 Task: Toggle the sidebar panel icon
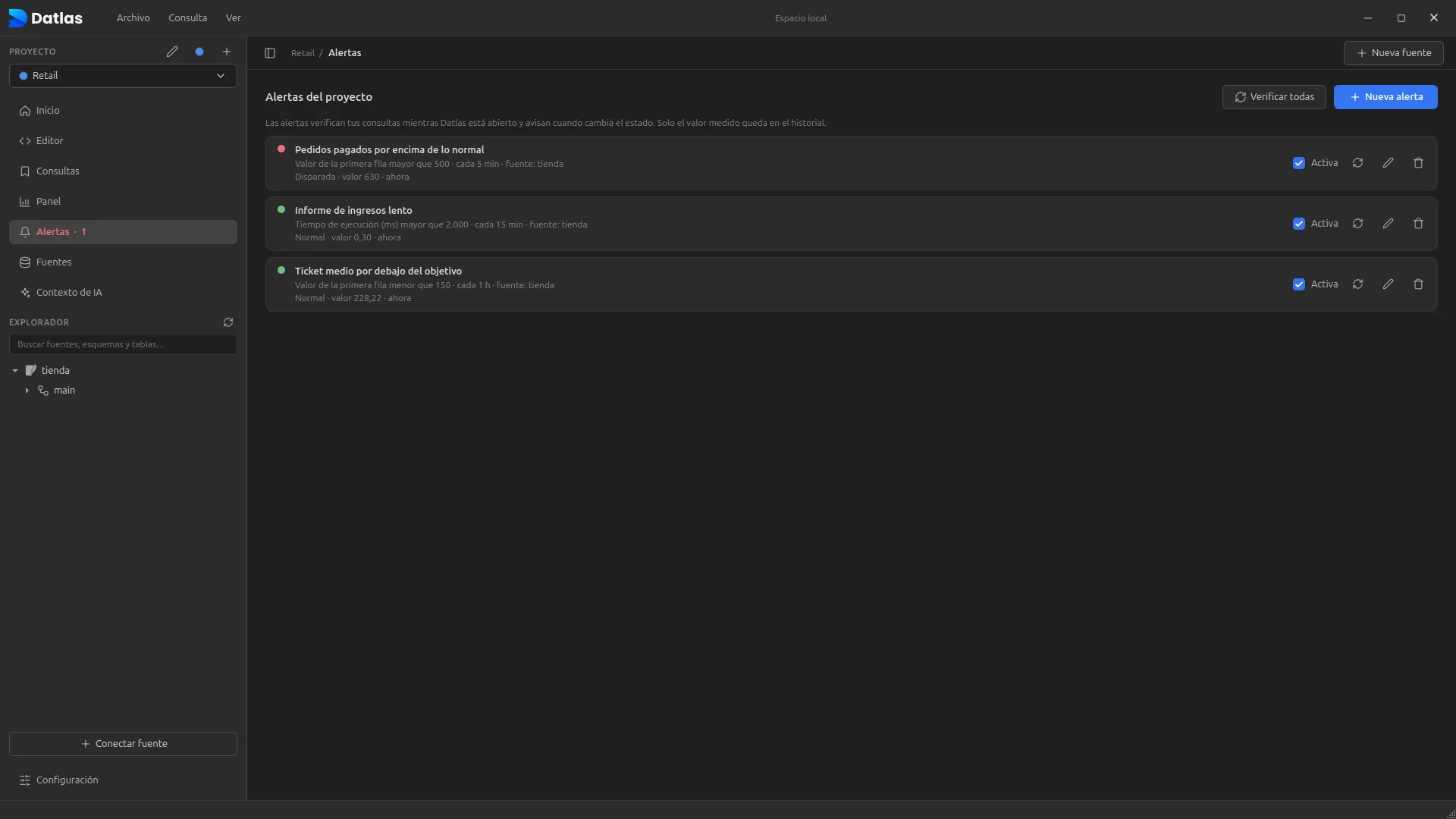tap(270, 53)
